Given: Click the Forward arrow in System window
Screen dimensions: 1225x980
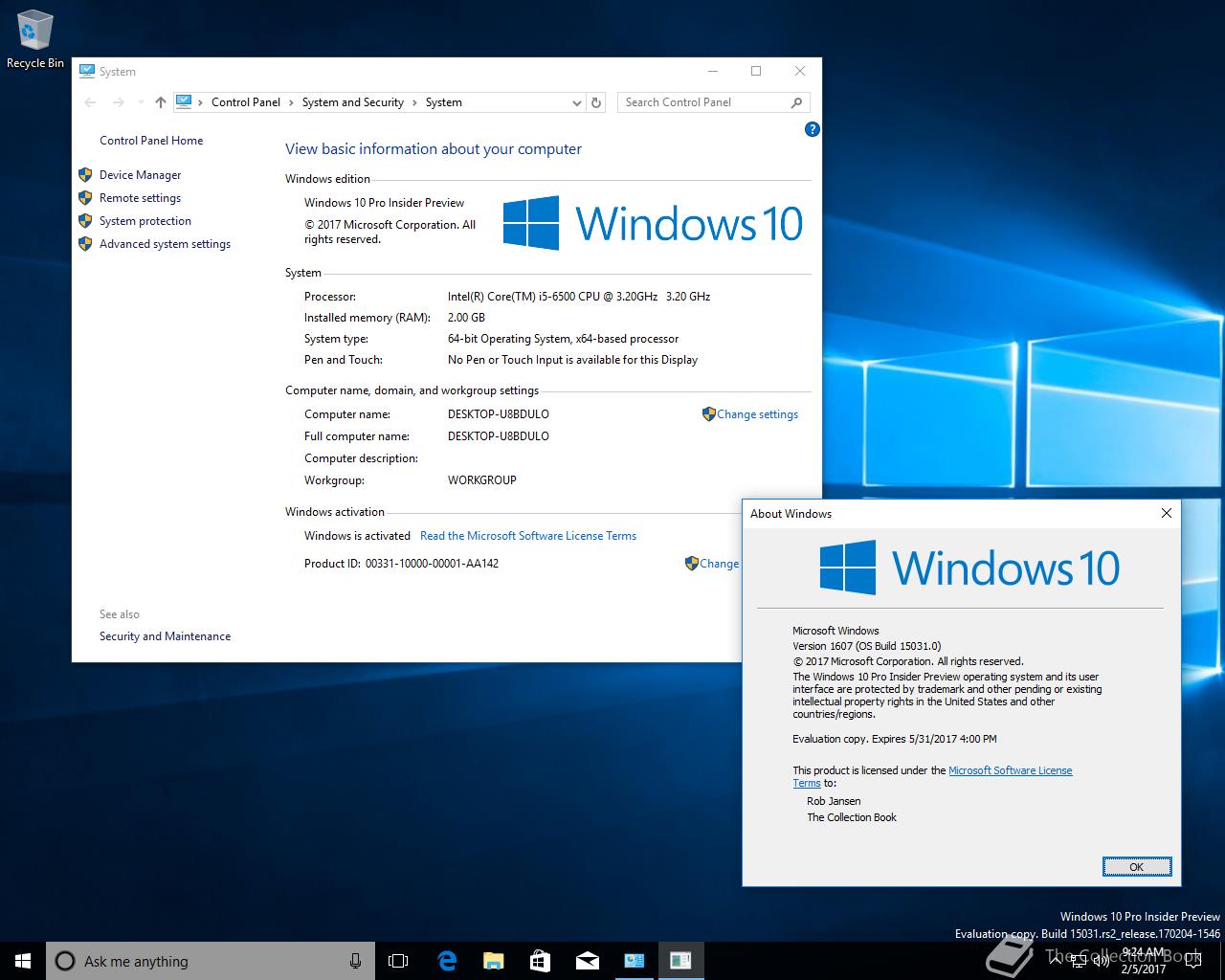Looking at the screenshot, I should click(118, 102).
